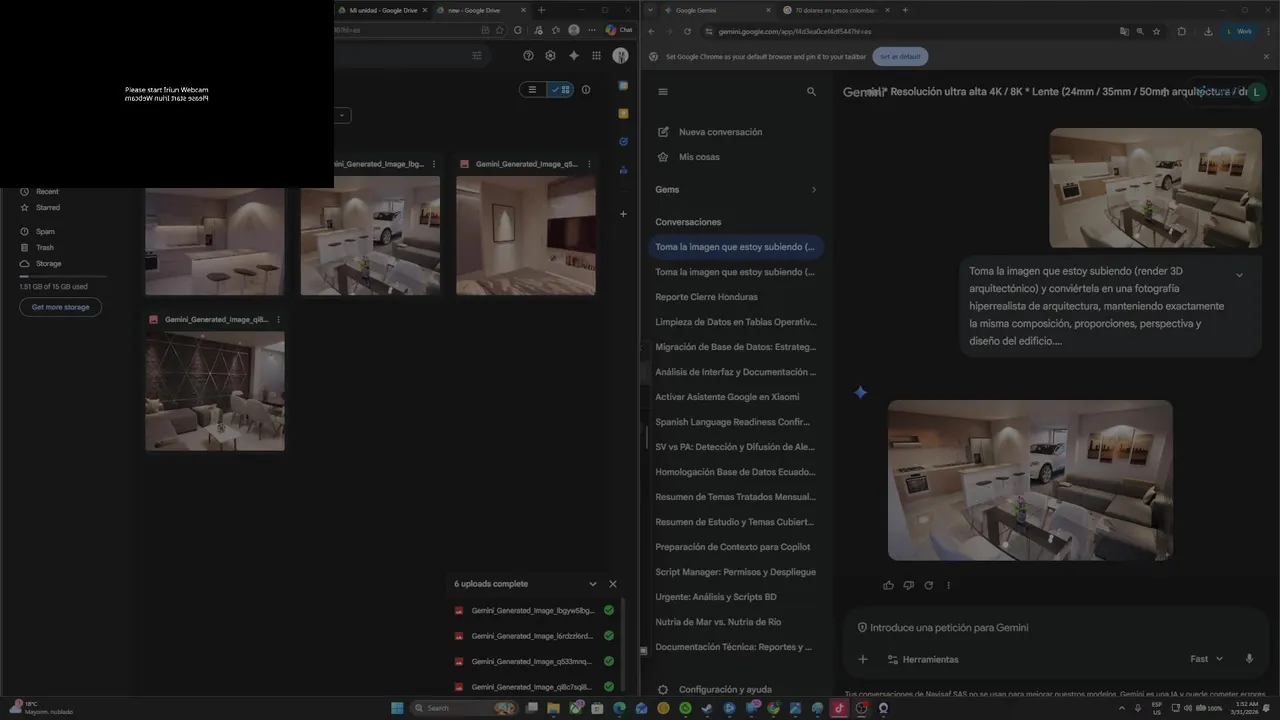Show Drive details info panel
1280x720 pixels.
(x=586, y=90)
